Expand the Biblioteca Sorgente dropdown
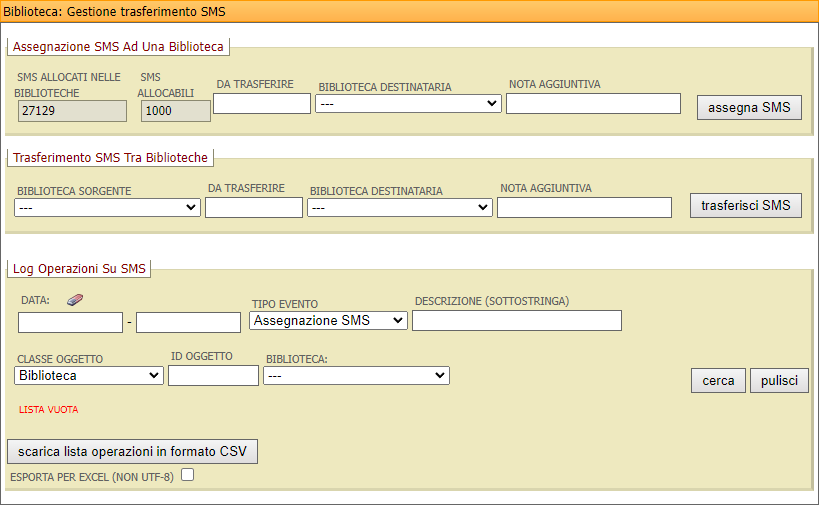This screenshot has height=505, width=819. click(x=108, y=207)
